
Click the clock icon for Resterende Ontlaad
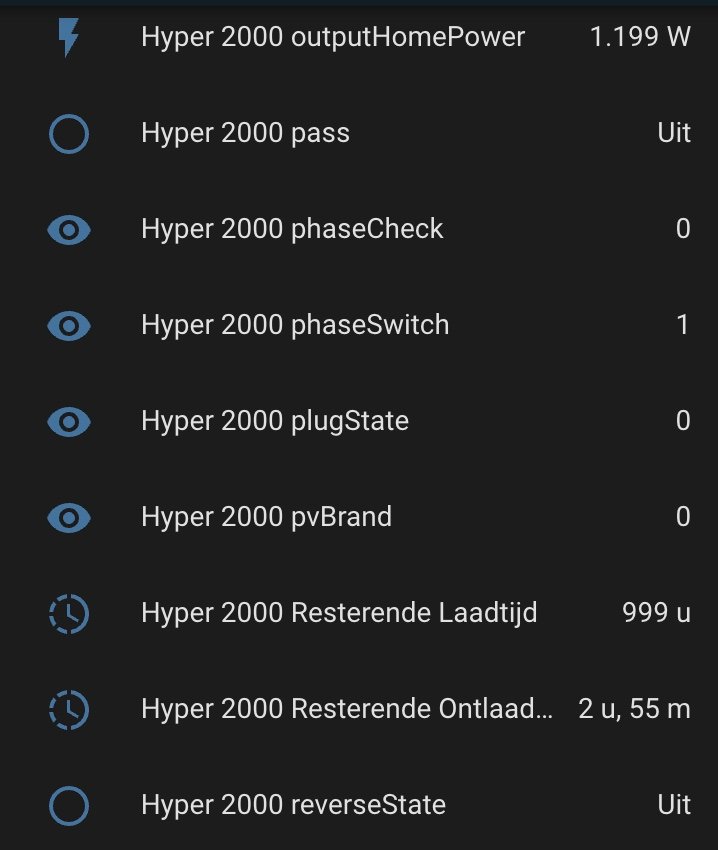[x=69, y=710]
